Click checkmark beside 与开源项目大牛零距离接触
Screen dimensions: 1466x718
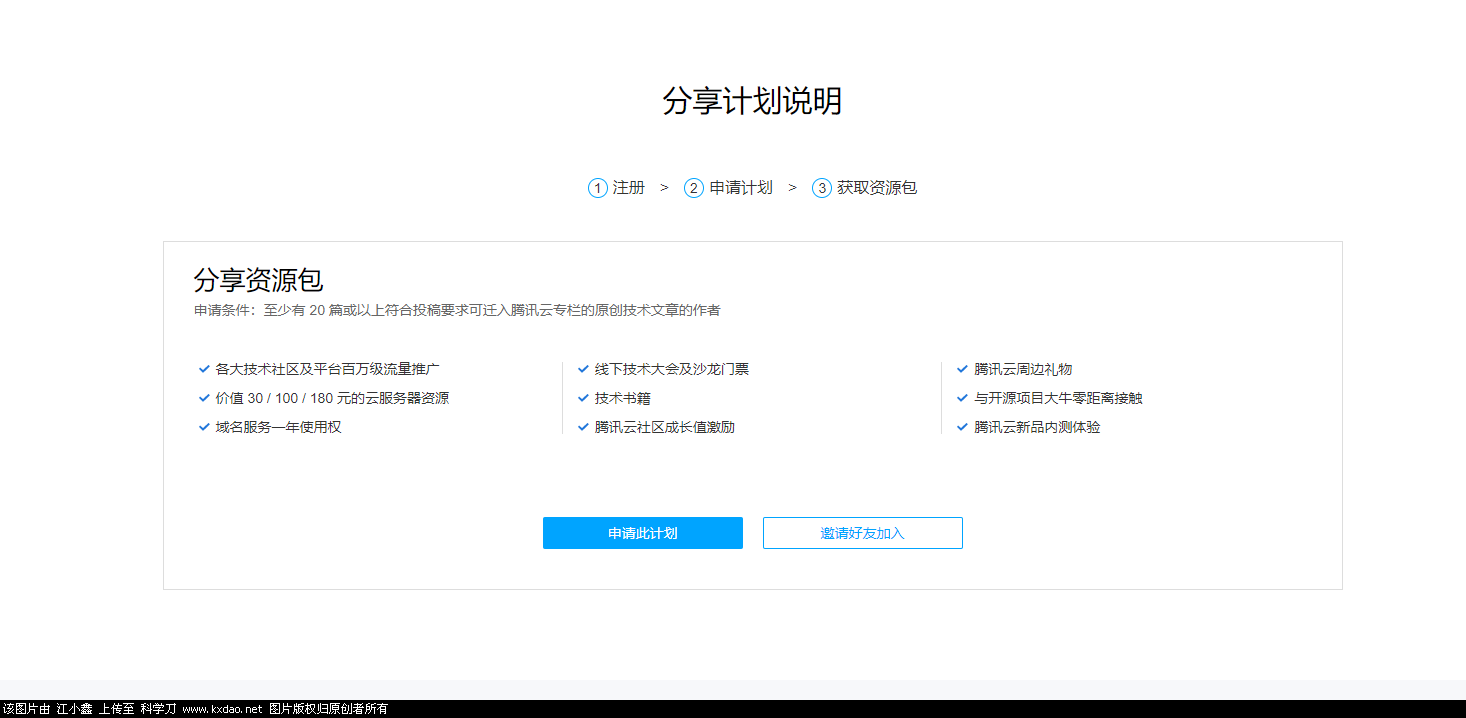[962, 398]
